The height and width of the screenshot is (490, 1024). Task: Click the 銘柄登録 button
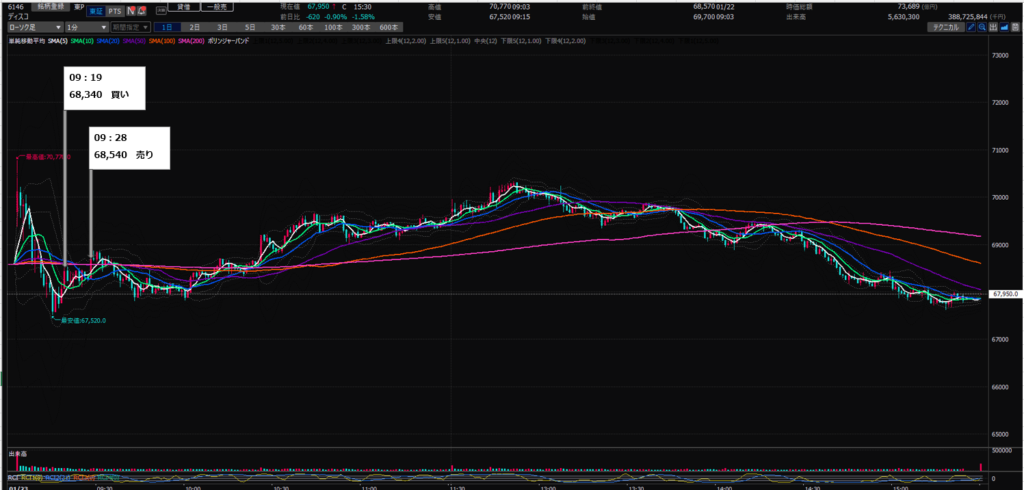49,7
